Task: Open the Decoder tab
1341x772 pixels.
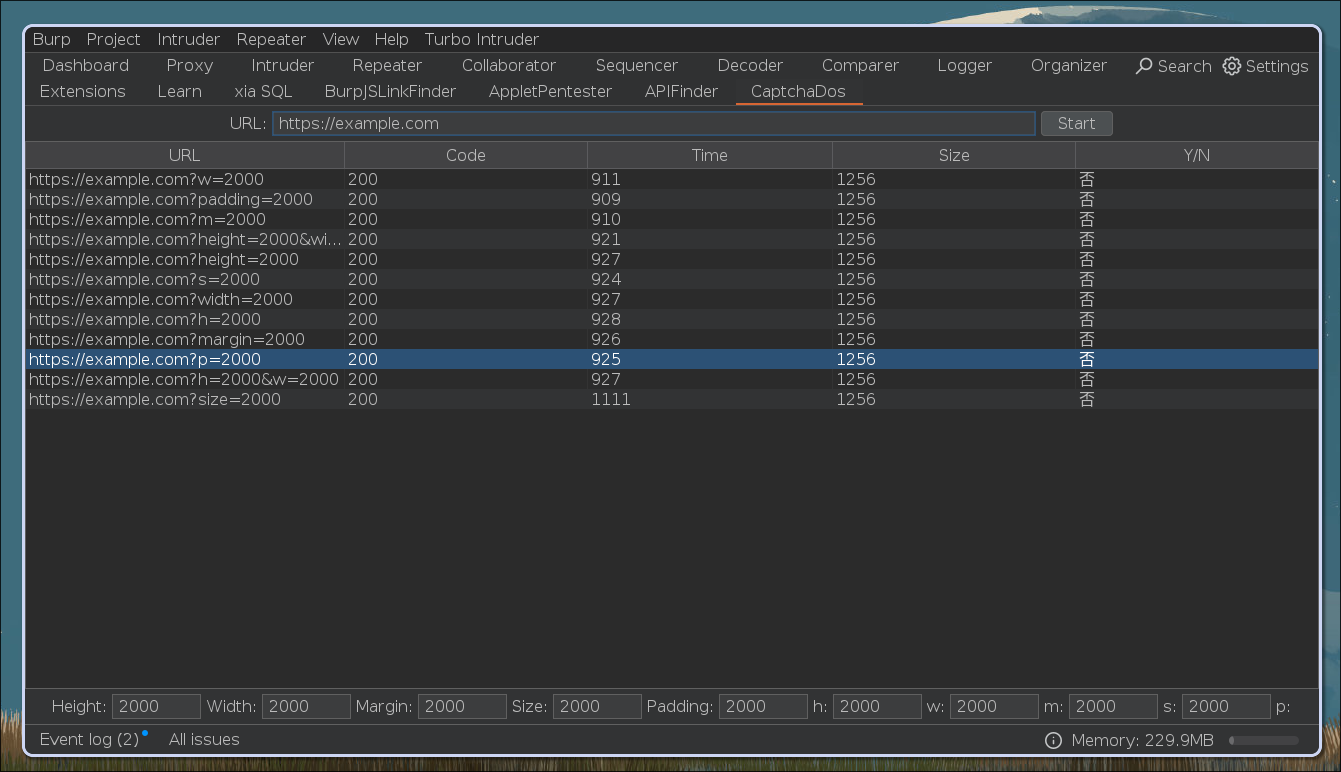Action: click(x=750, y=65)
